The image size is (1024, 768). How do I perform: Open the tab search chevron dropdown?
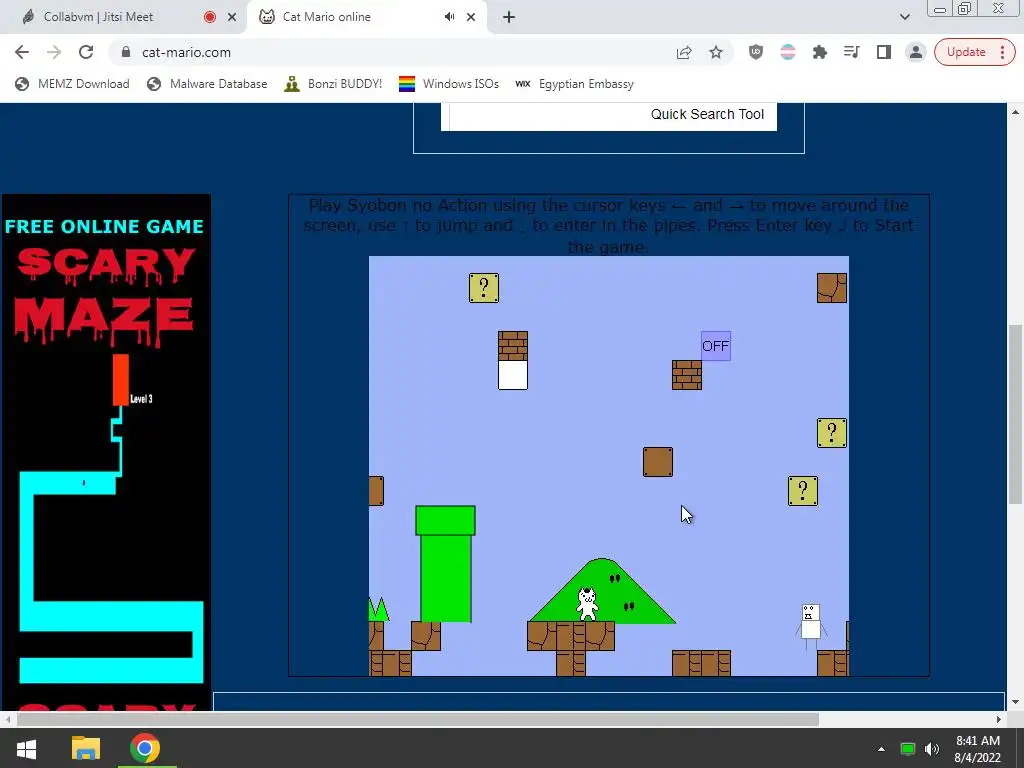click(x=904, y=17)
